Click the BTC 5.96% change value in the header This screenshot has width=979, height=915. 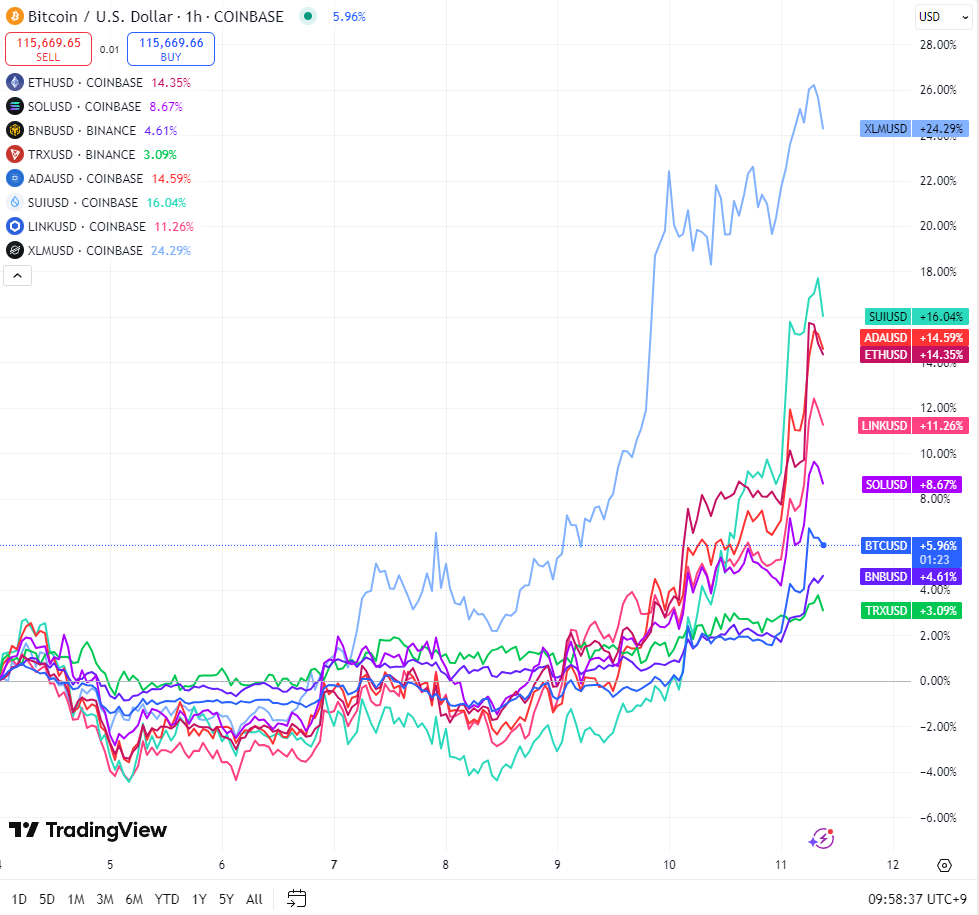(349, 17)
